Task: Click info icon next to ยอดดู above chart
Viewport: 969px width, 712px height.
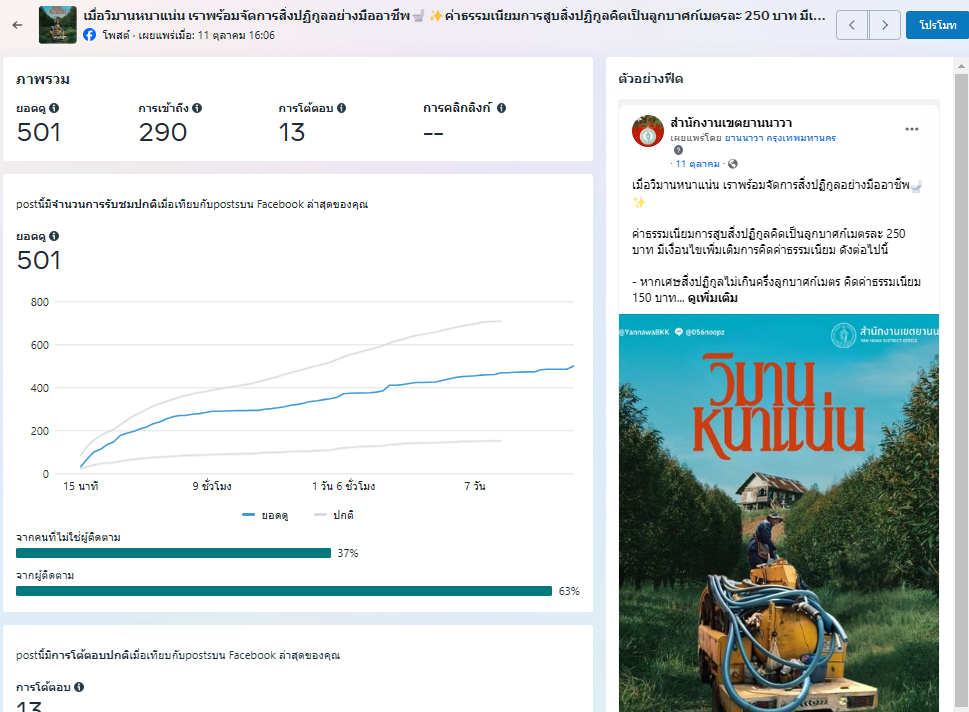Action: (x=54, y=236)
